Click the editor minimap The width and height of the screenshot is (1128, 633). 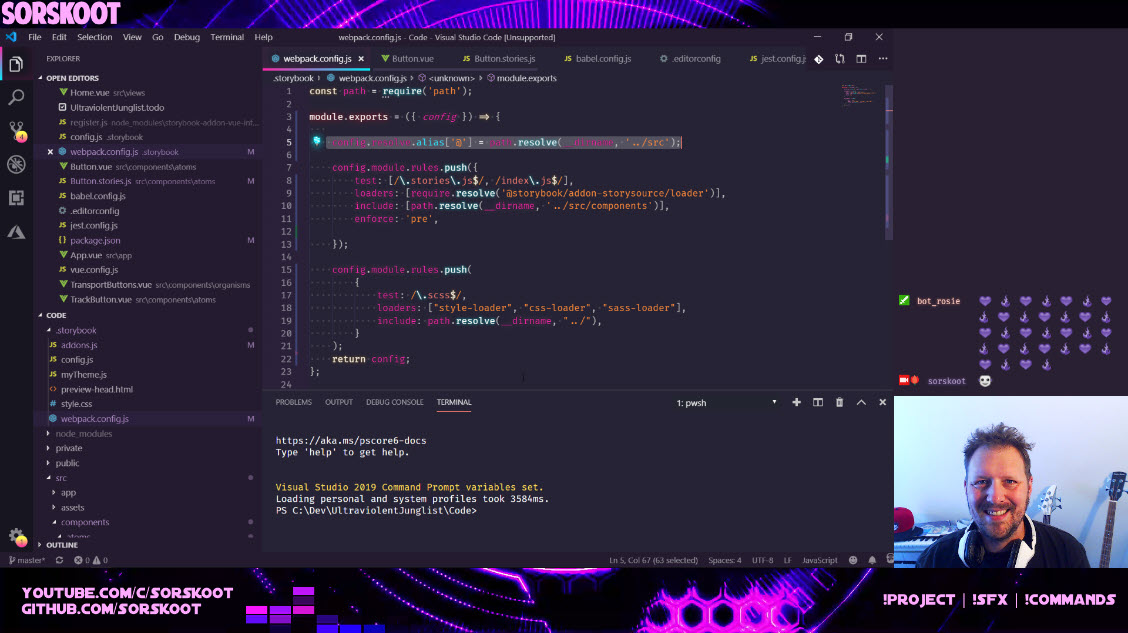click(x=859, y=96)
